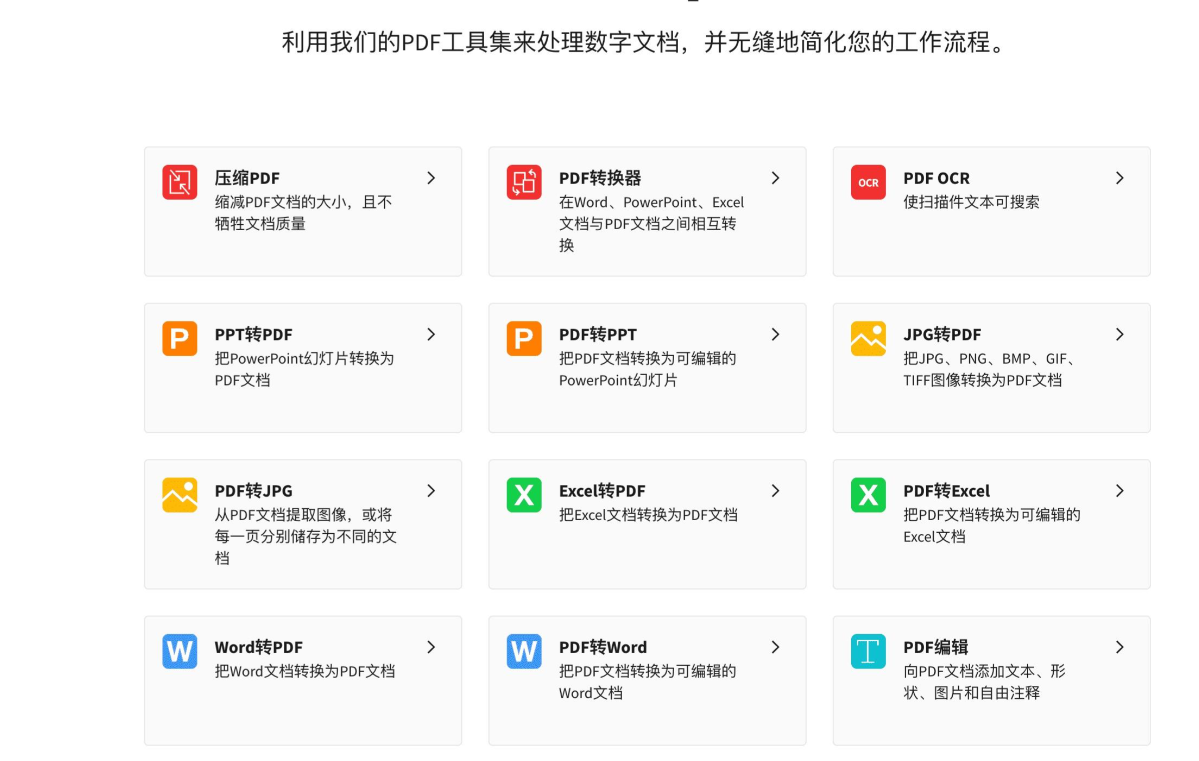This screenshot has height=761, width=1199.
Task: Select the 压缩PDF title link
Action: (x=247, y=178)
